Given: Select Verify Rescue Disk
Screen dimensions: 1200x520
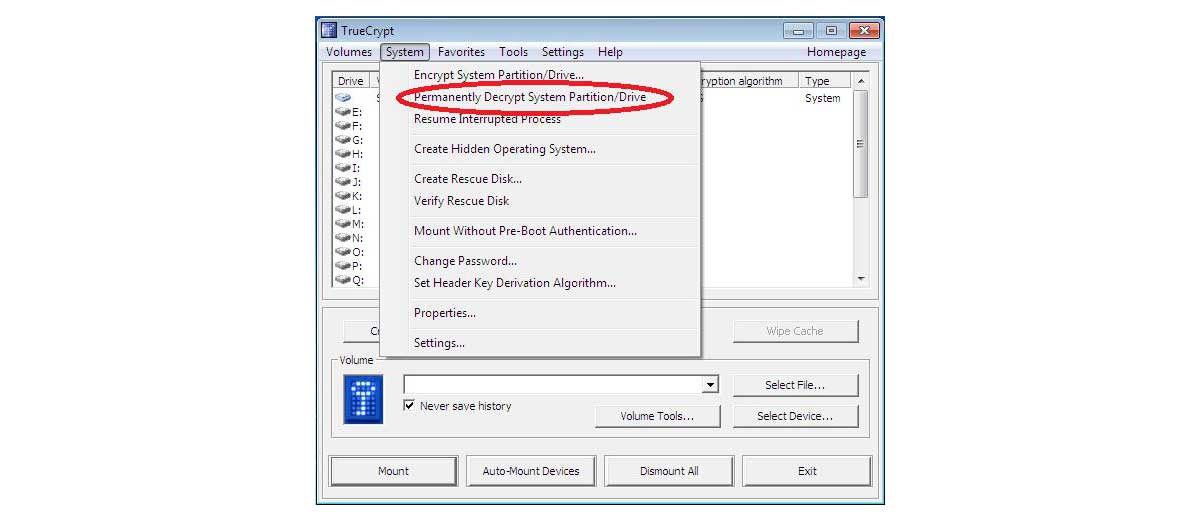Looking at the screenshot, I should 462,201.
